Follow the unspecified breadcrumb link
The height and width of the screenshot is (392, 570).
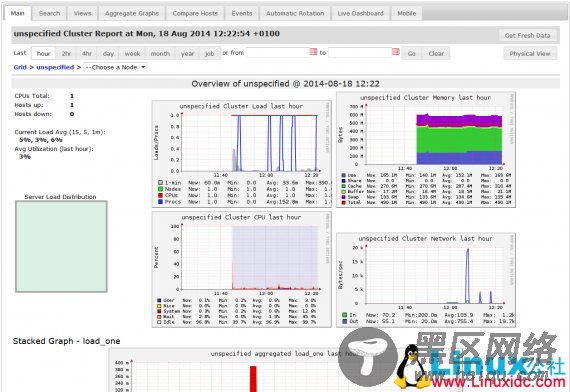(x=55, y=67)
